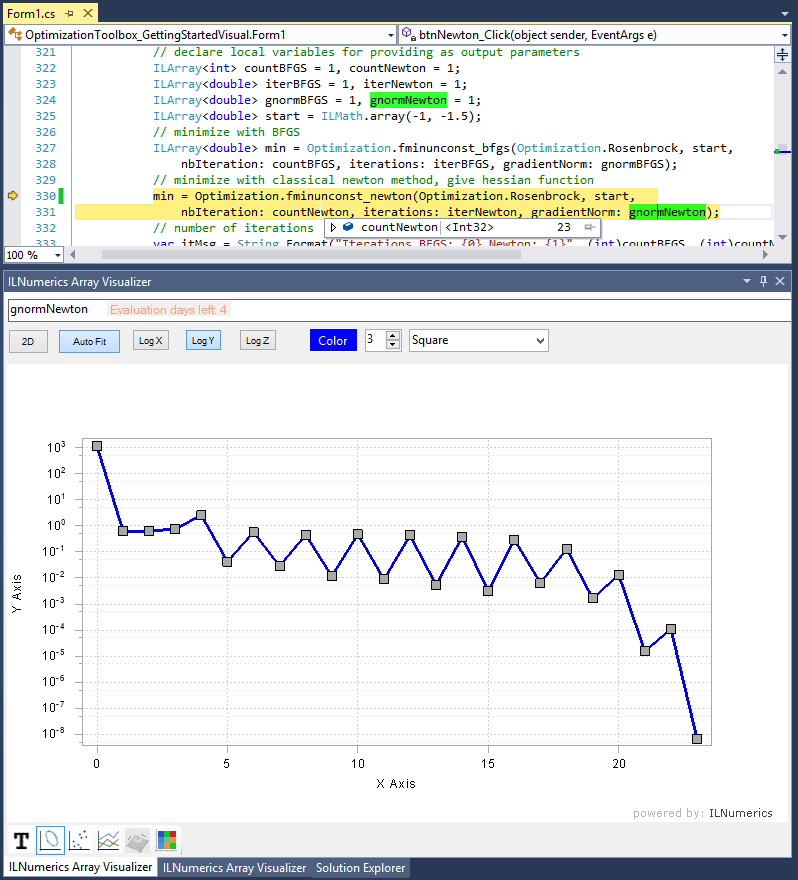The width and height of the screenshot is (798, 880).
Task: Increase the marker size stepper
Action: 393,335
